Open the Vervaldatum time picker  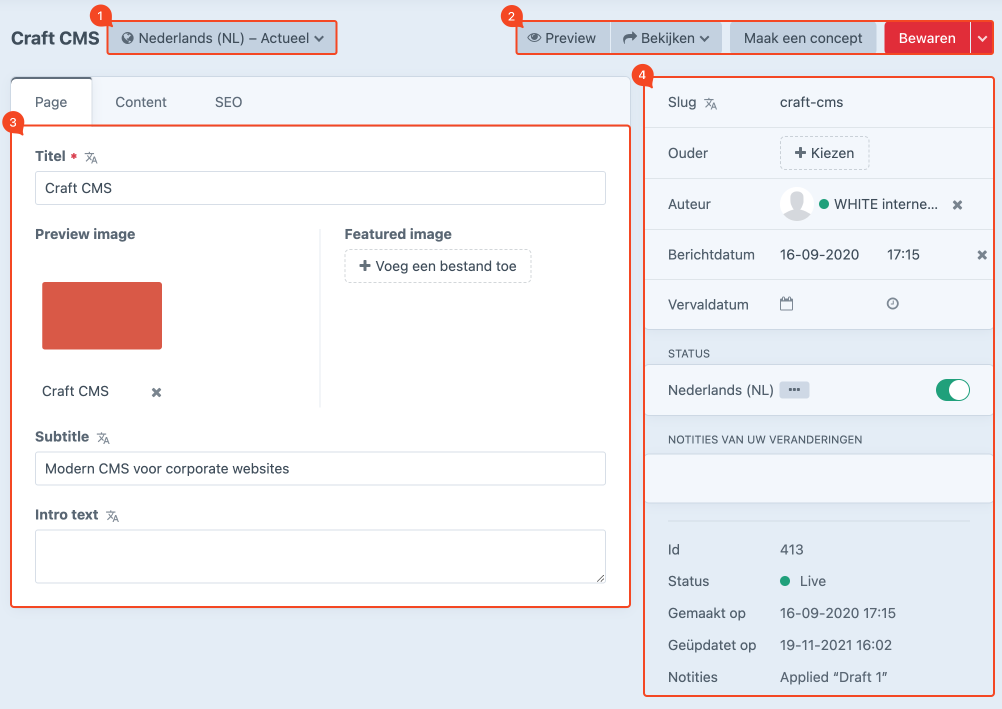pyautogui.click(x=893, y=304)
